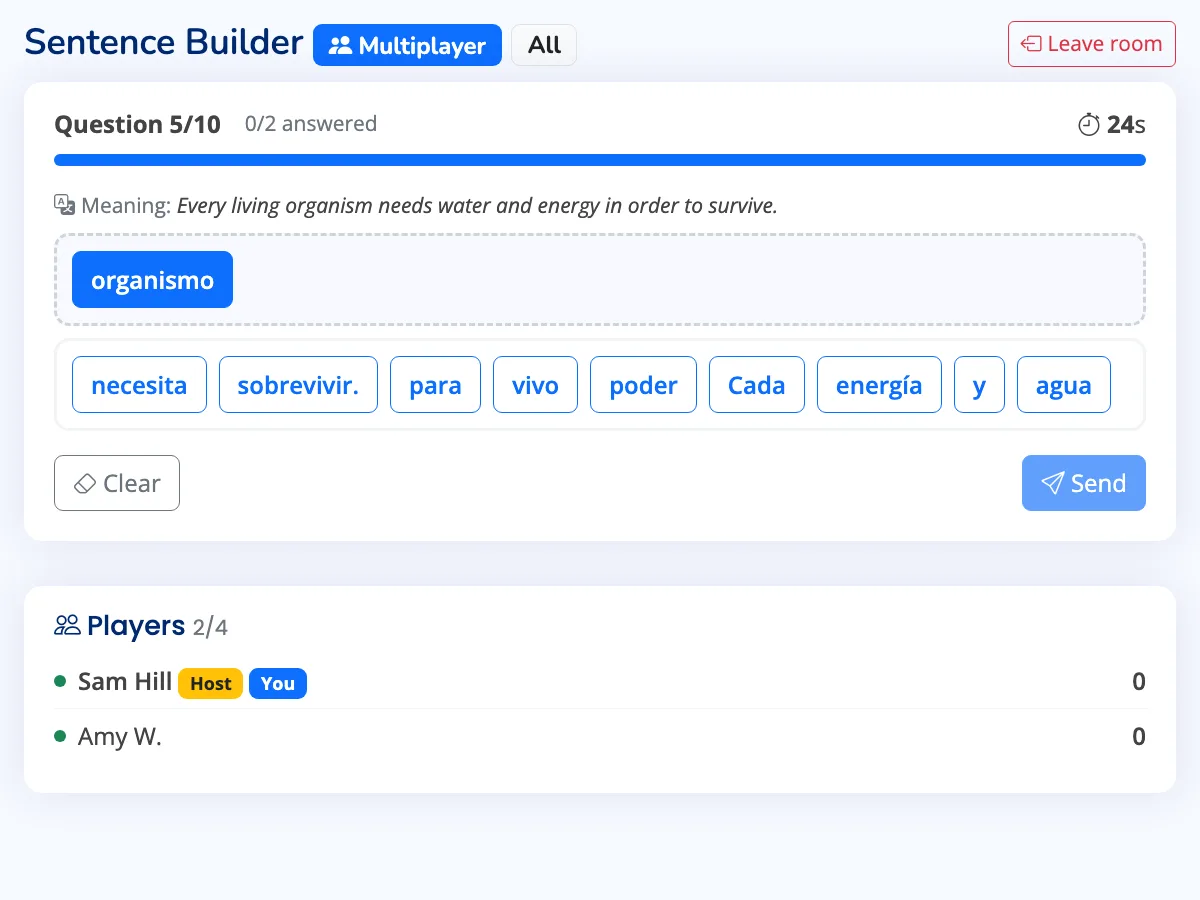1200x900 pixels.
Task: Select player name 'Sam Hill'
Action: click(125, 682)
